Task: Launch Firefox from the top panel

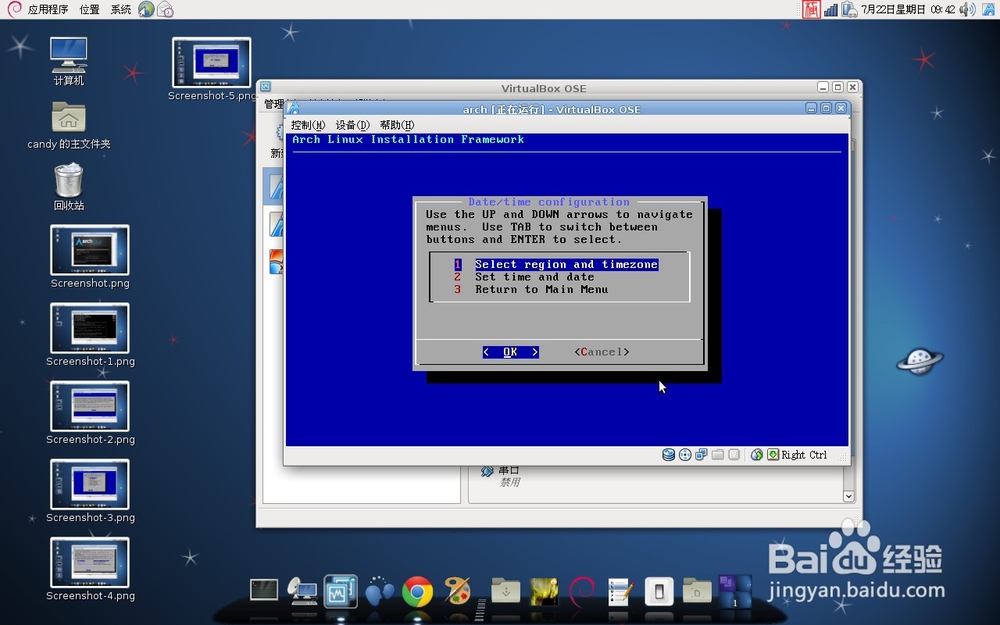Action: pos(146,10)
